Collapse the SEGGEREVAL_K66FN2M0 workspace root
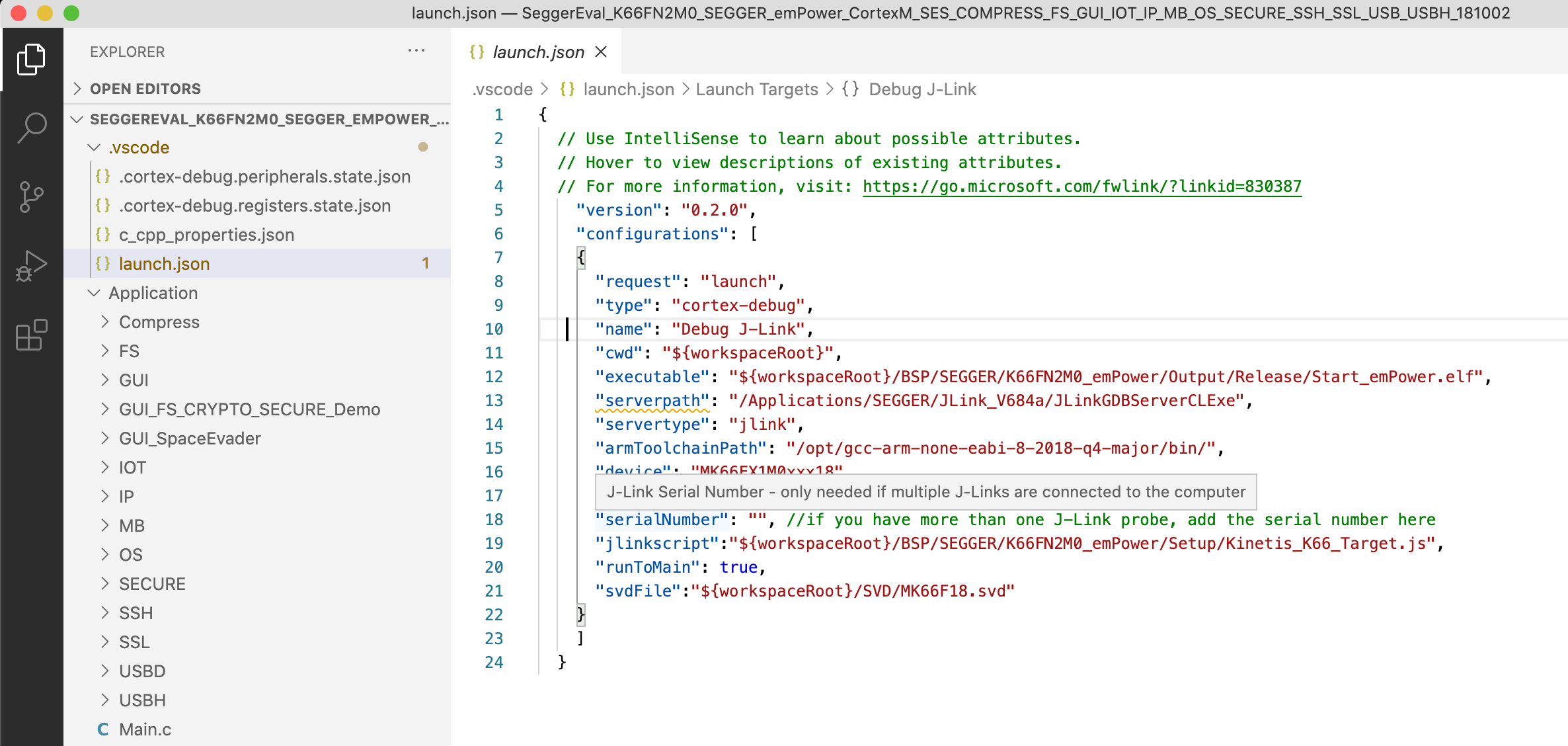1568x746 pixels. tap(77, 119)
